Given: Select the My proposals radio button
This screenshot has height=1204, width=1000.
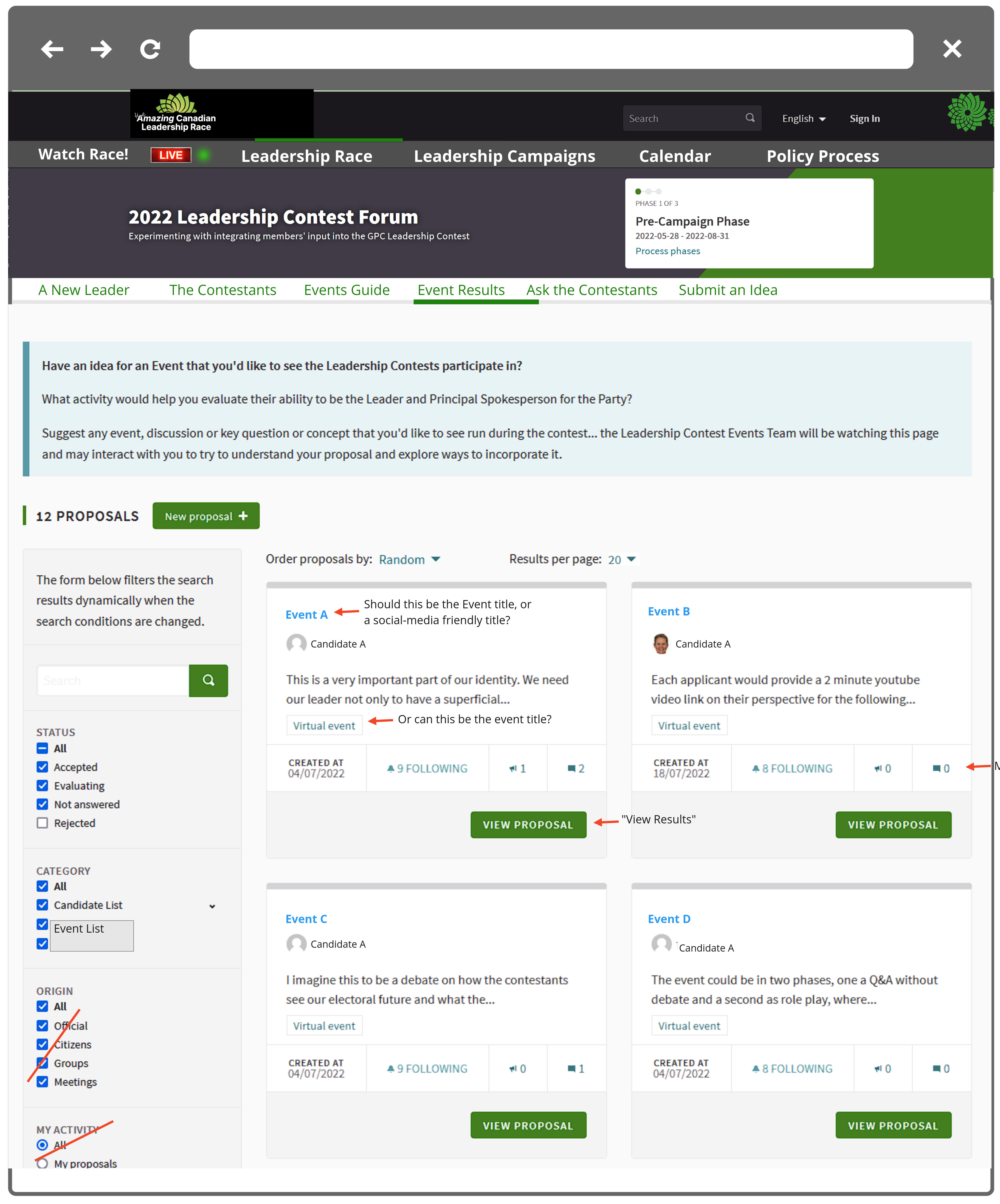Looking at the screenshot, I should pos(43,1164).
